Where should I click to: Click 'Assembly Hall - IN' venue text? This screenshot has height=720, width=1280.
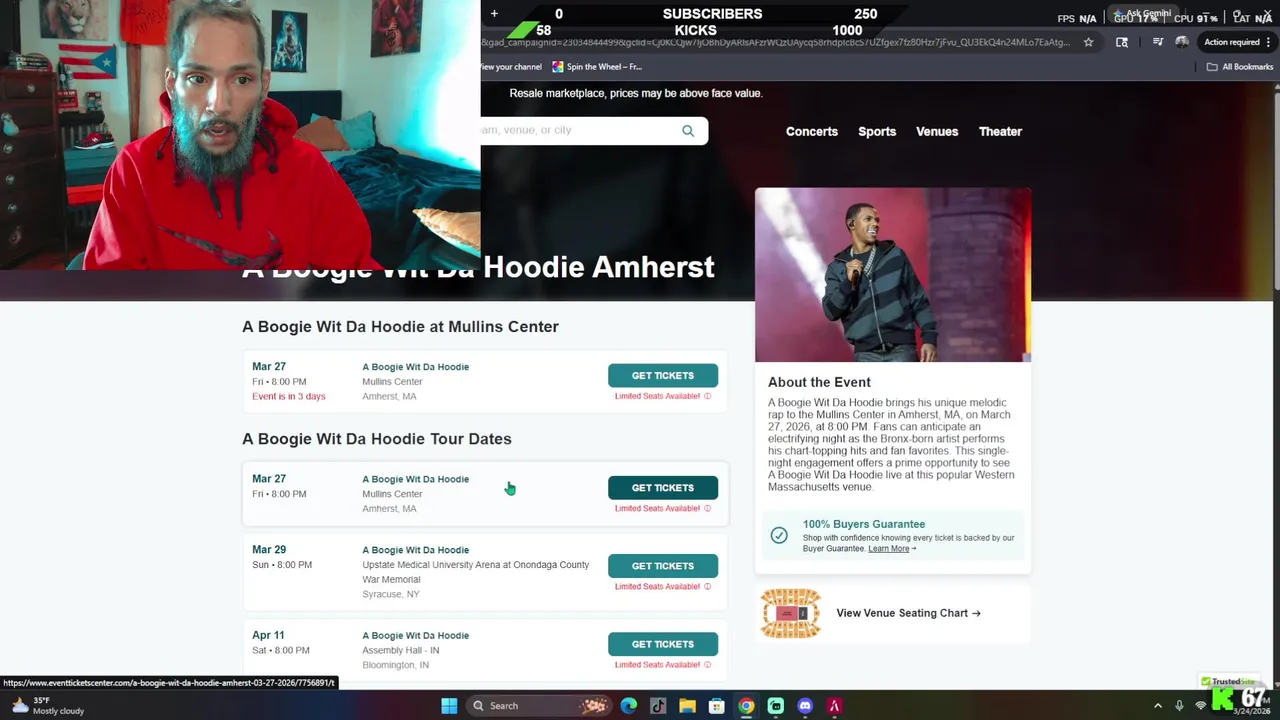(x=400, y=650)
